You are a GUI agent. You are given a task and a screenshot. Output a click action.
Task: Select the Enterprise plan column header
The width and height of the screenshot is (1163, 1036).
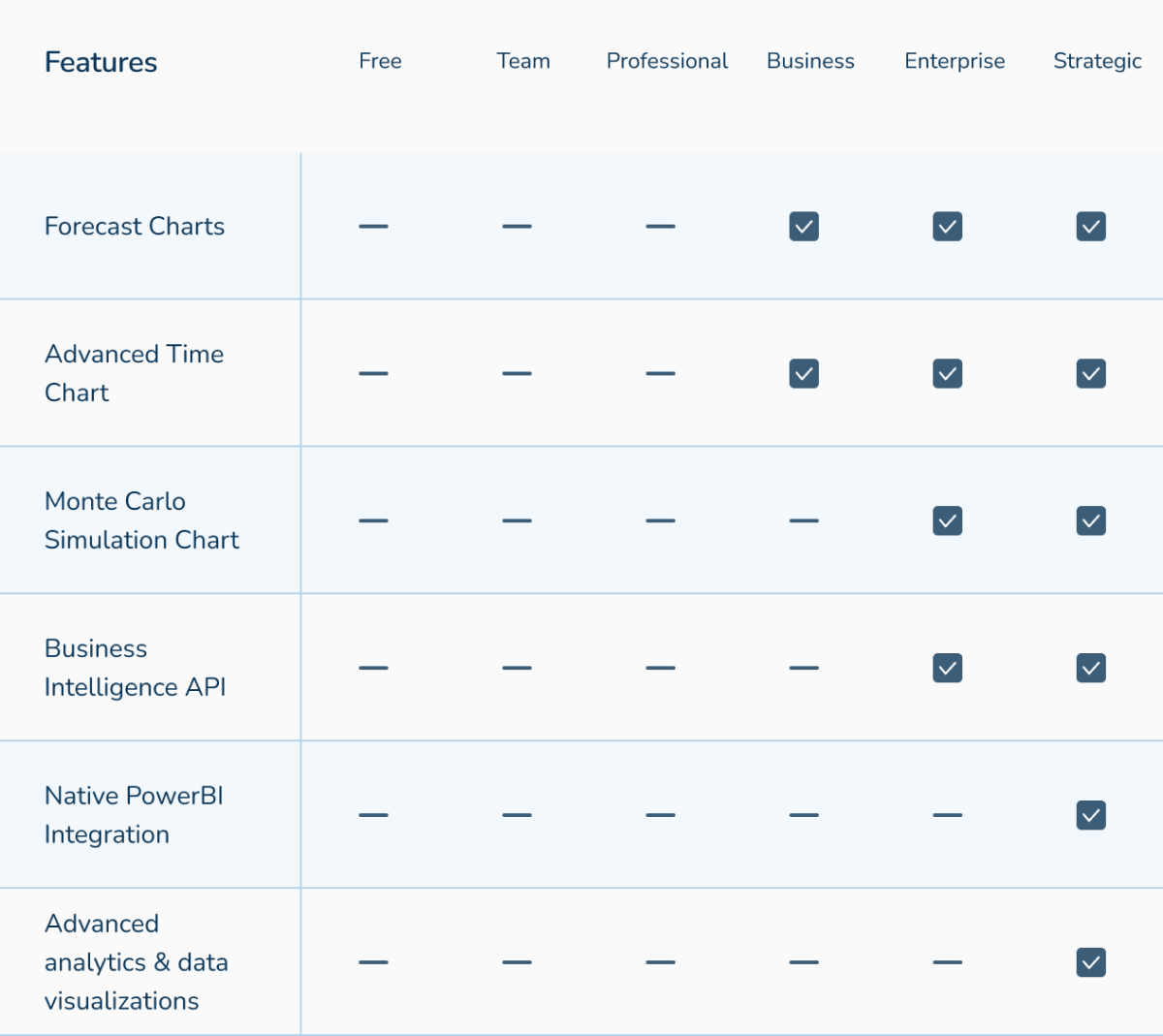(955, 61)
